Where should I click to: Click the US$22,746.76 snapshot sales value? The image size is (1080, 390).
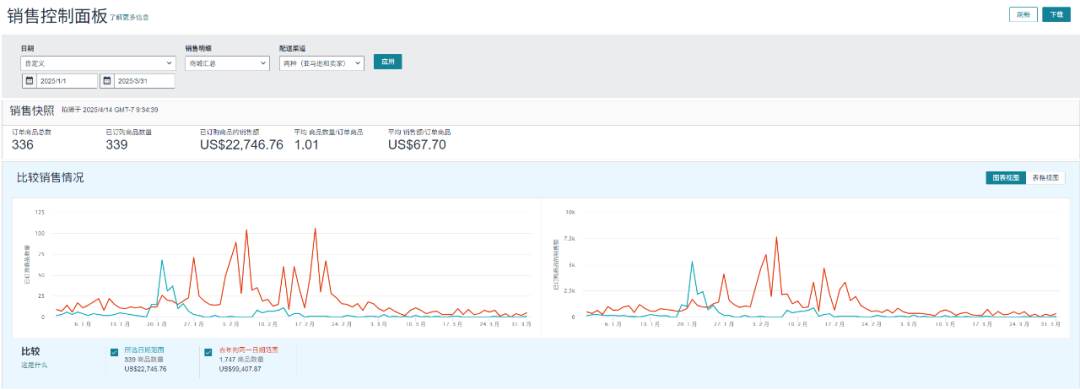(x=241, y=145)
